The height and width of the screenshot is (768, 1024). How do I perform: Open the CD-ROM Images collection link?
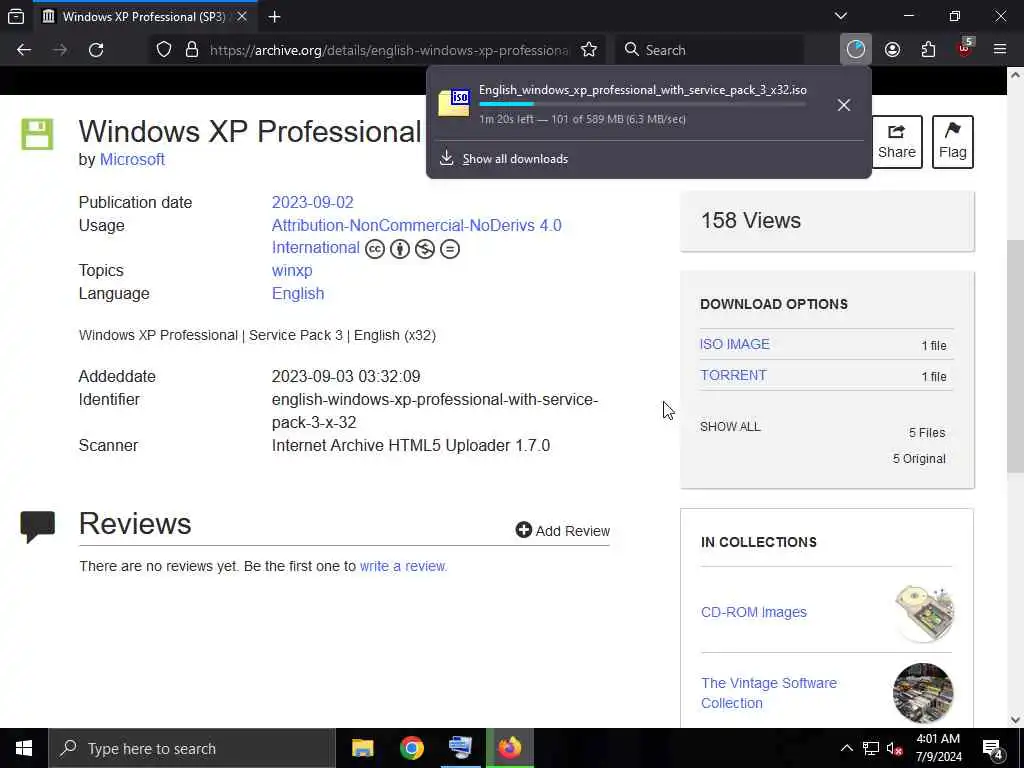tap(754, 613)
